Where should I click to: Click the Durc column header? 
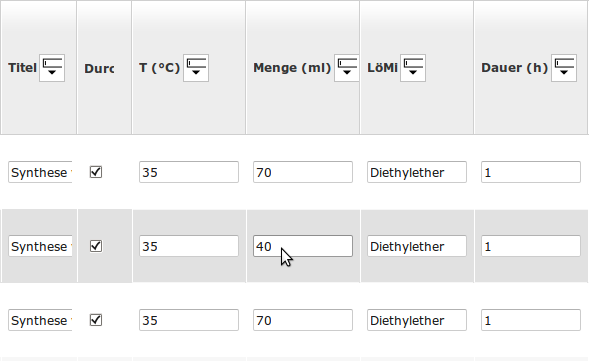pyautogui.click(x=99, y=68)
